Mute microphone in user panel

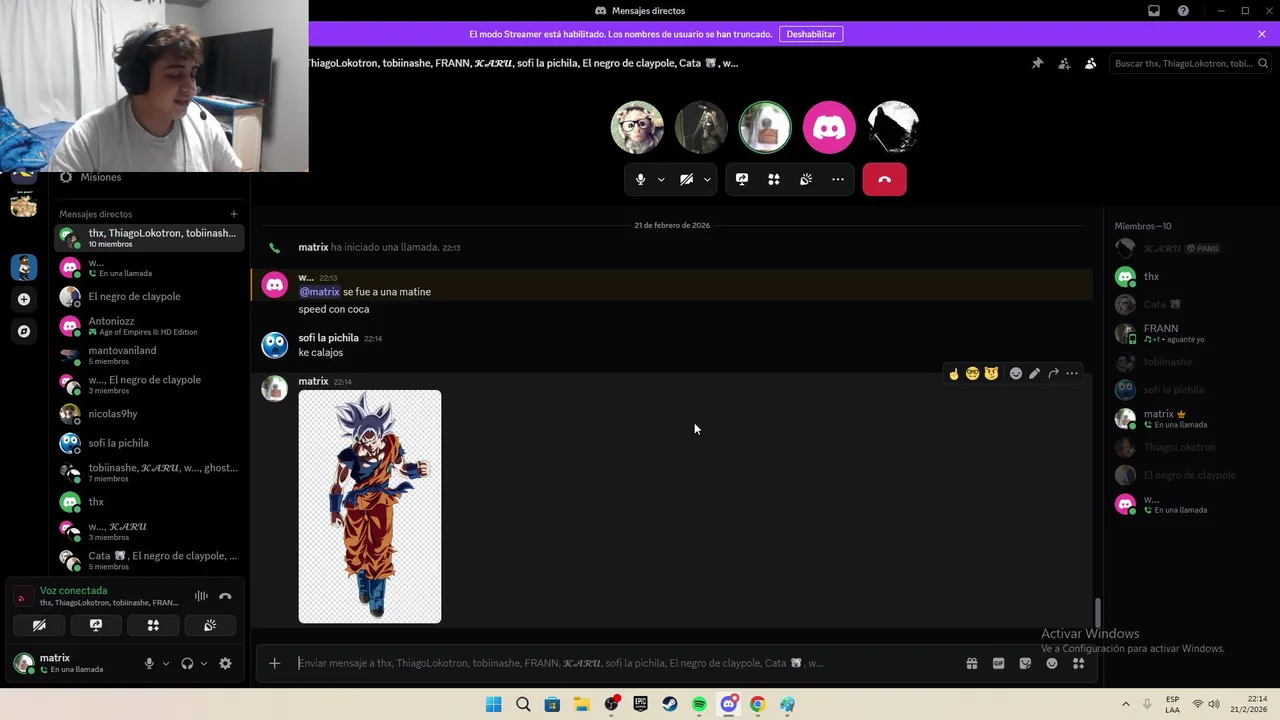click(149, 663)
